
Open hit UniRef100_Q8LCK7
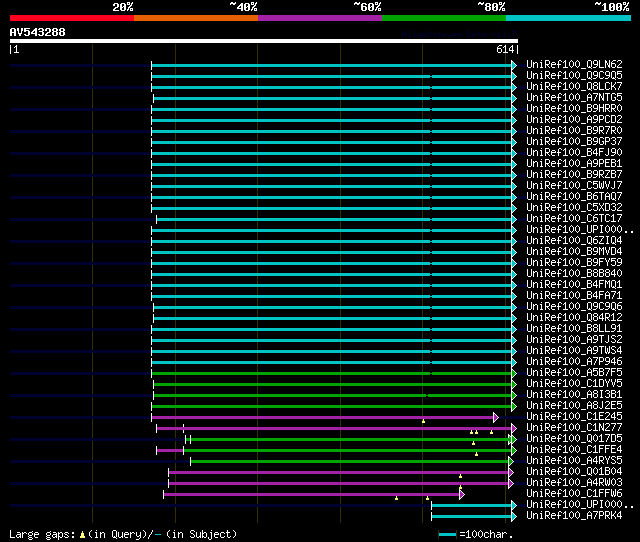coord(574,87)
